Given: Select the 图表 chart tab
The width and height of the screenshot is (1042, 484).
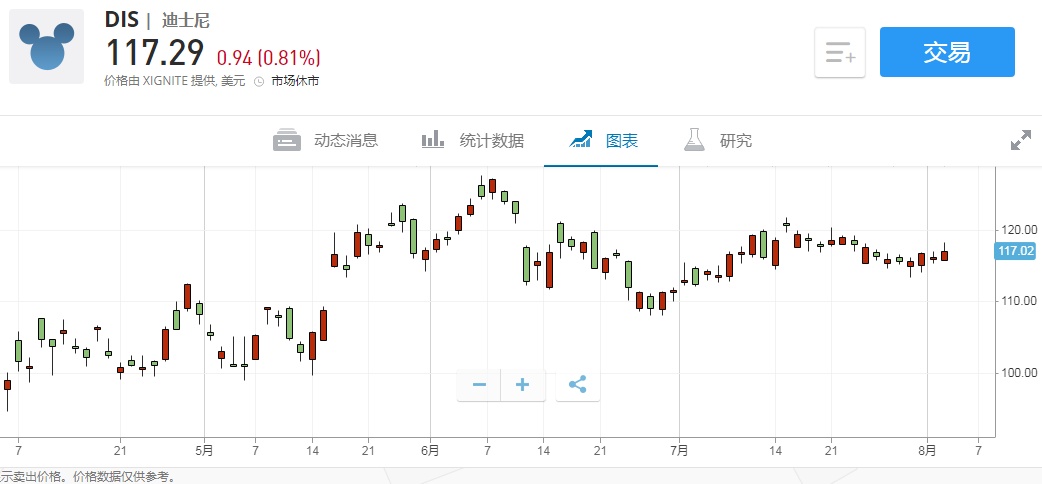Looking at the screenshot, I should click(603, 141).
